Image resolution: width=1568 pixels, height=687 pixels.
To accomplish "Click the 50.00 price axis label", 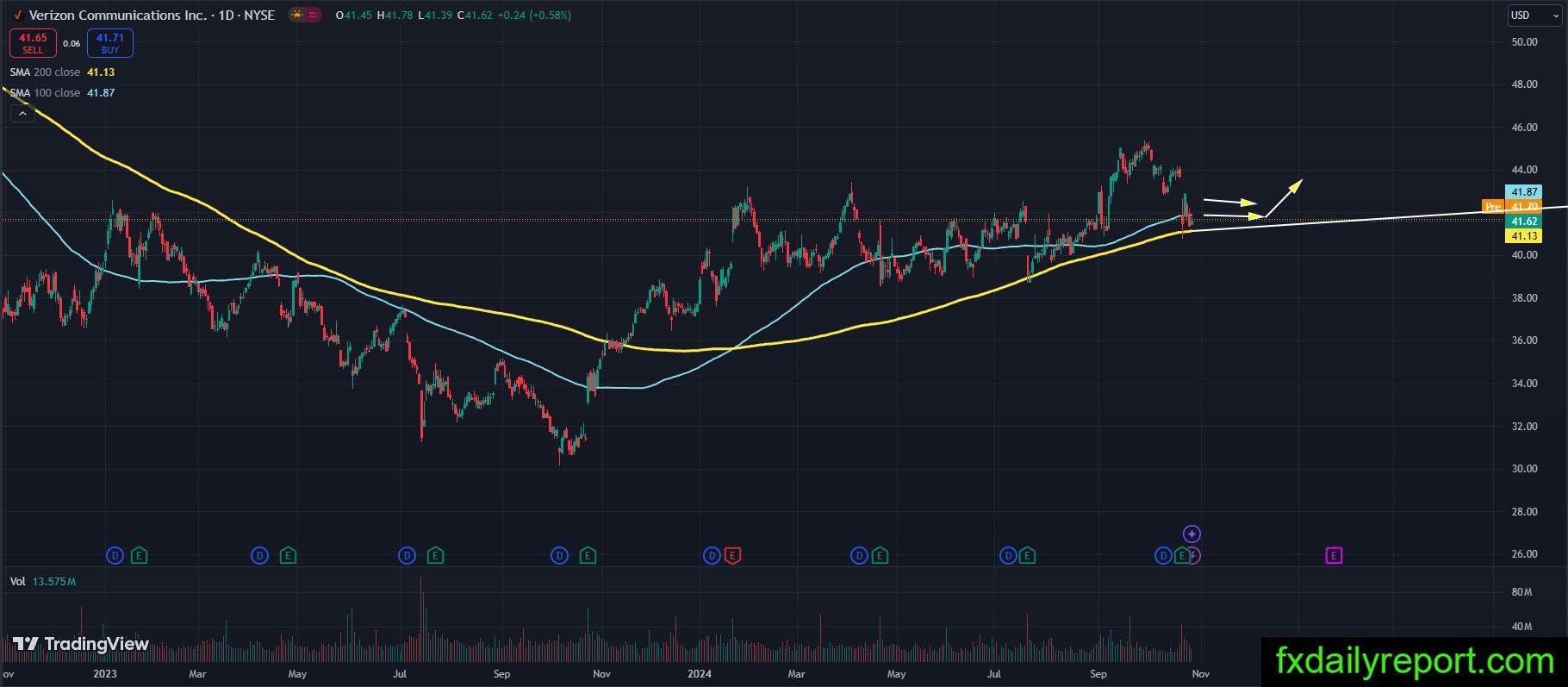I will pyautogui.click(x=1525, y=42).
